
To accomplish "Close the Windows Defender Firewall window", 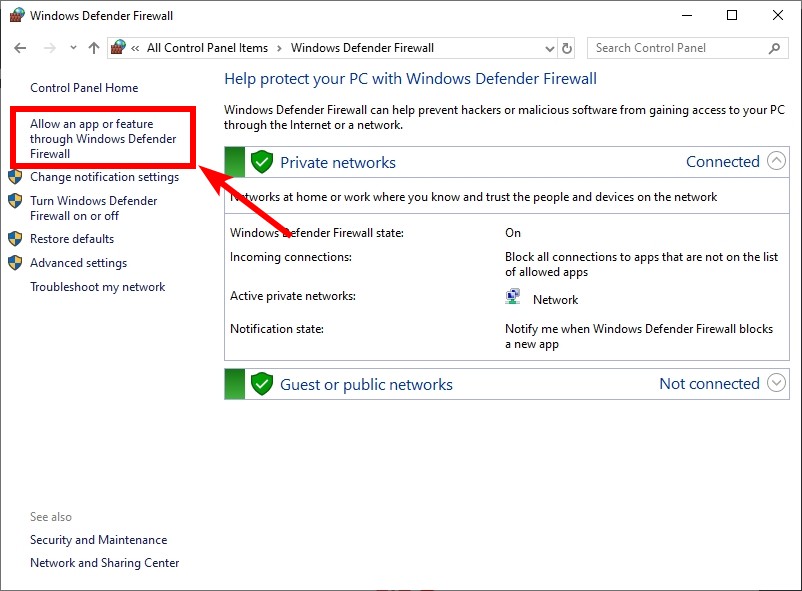I will coord(777,15).
